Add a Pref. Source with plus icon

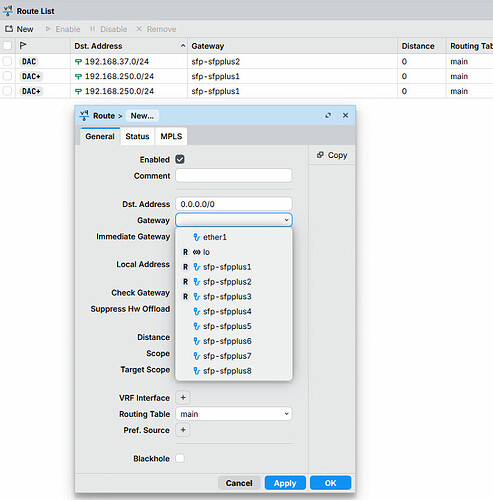point(183,430)
